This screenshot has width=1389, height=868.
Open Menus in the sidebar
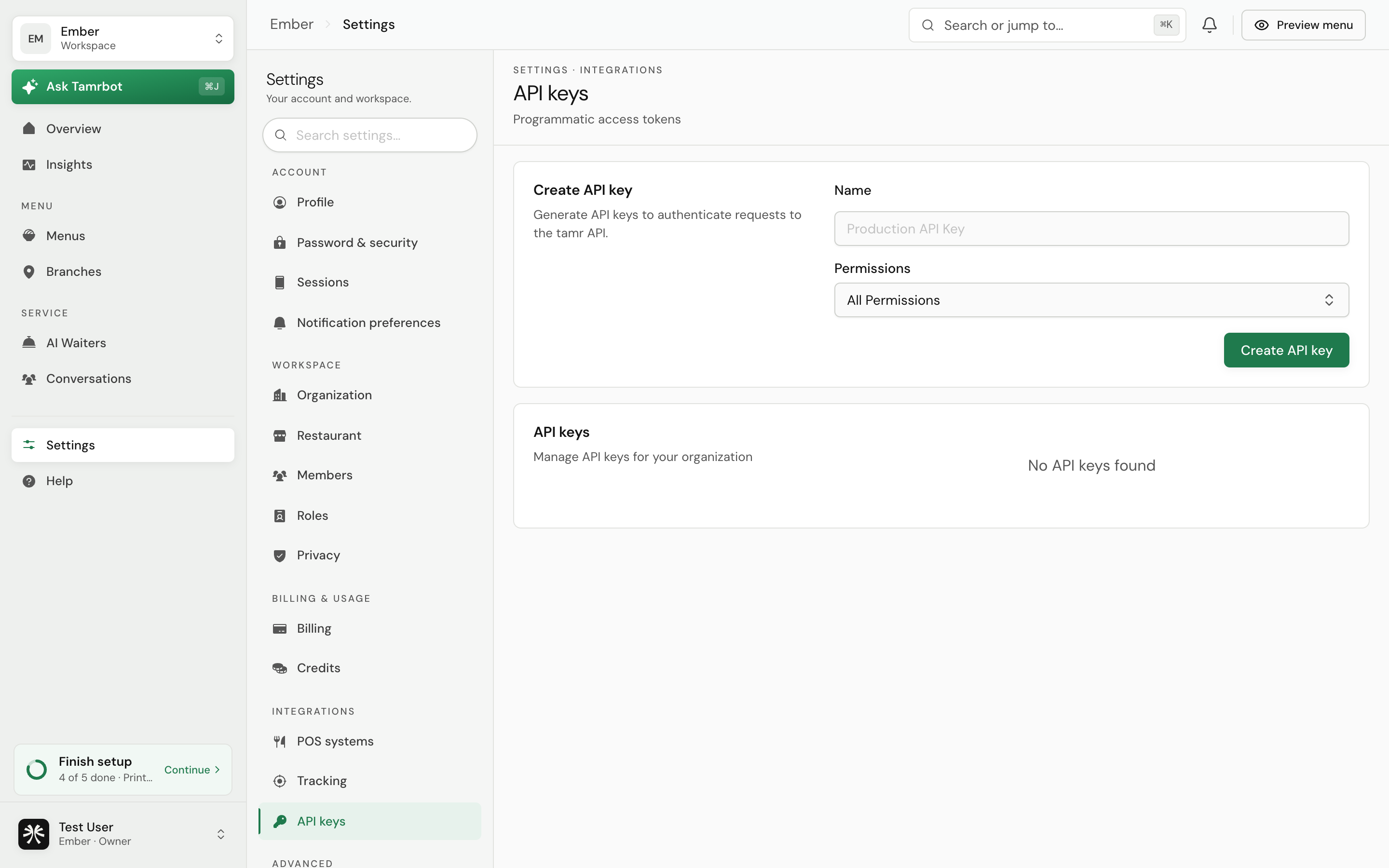click(x=123, y=236)
